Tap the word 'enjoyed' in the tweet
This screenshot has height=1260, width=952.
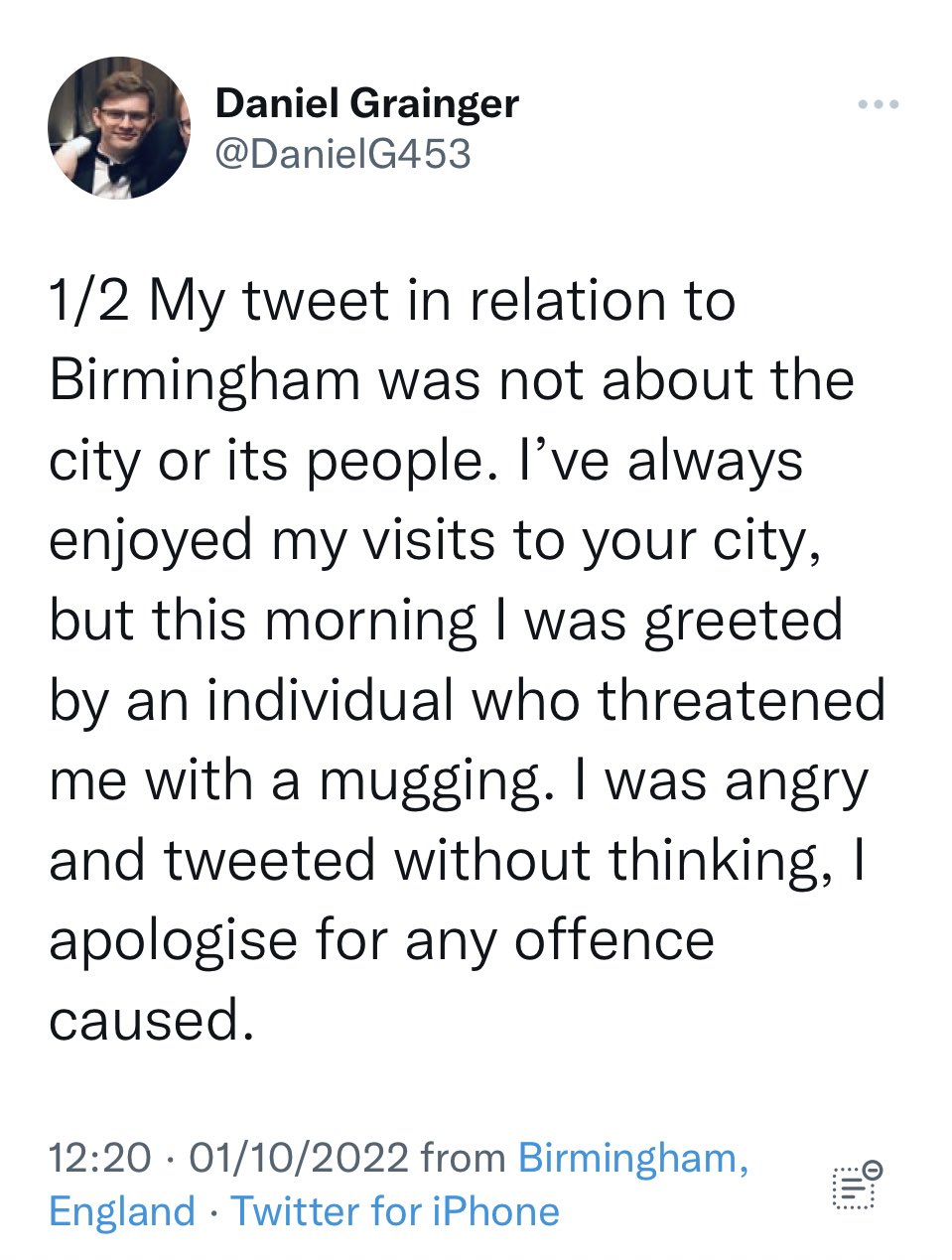coord(151,541)
